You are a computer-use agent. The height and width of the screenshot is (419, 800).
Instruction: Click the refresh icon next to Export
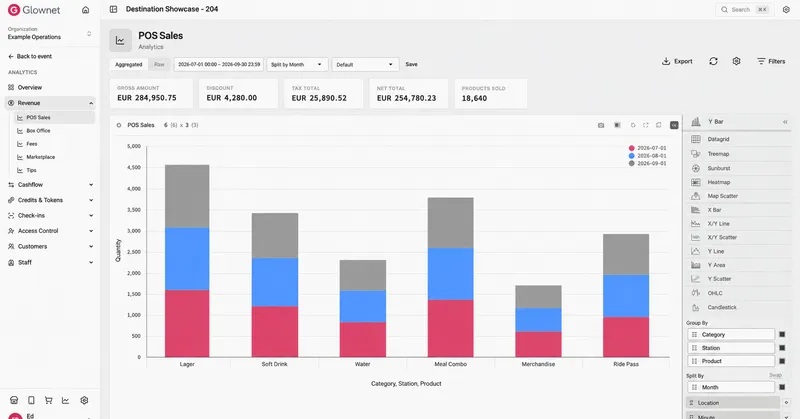pos(713,61)
